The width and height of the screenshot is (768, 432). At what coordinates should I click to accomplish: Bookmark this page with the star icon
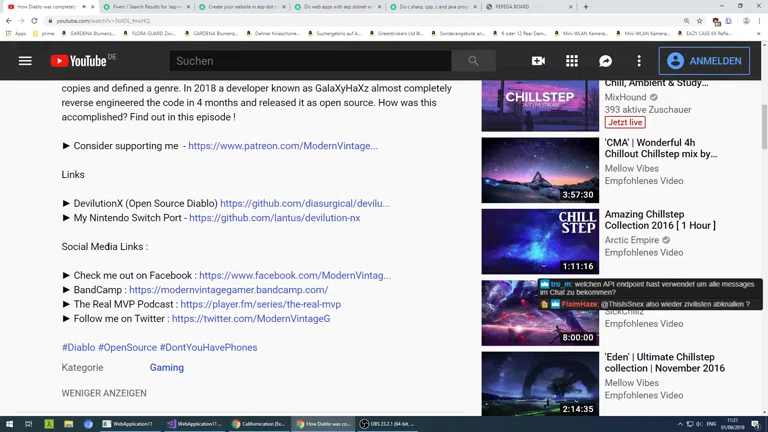click(699, 21)
